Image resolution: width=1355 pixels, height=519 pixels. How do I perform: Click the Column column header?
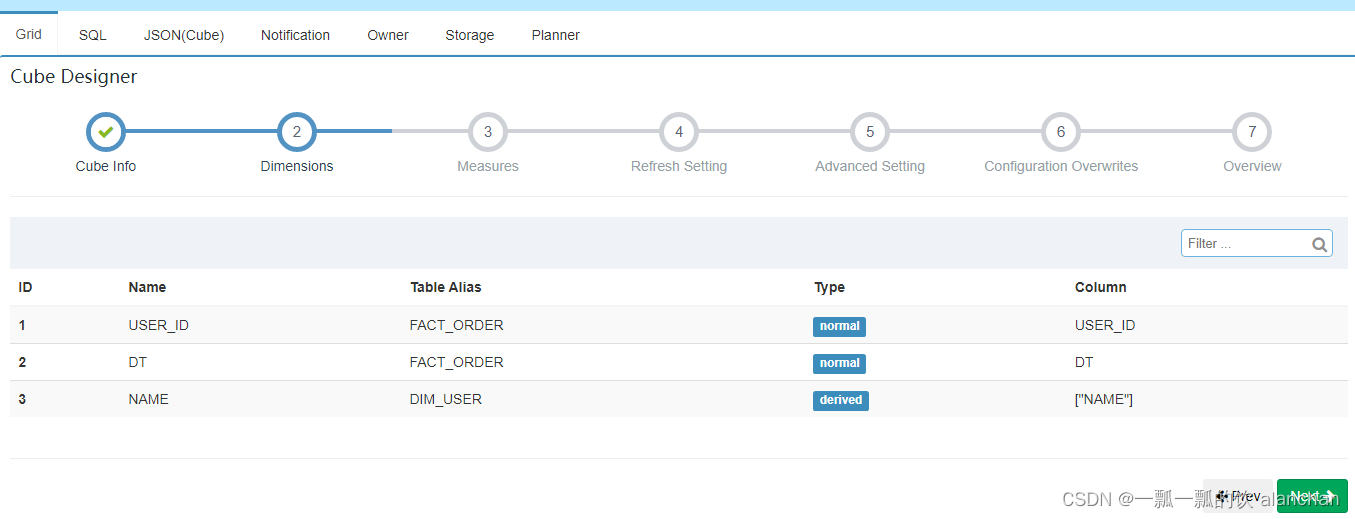(1101, 287)
